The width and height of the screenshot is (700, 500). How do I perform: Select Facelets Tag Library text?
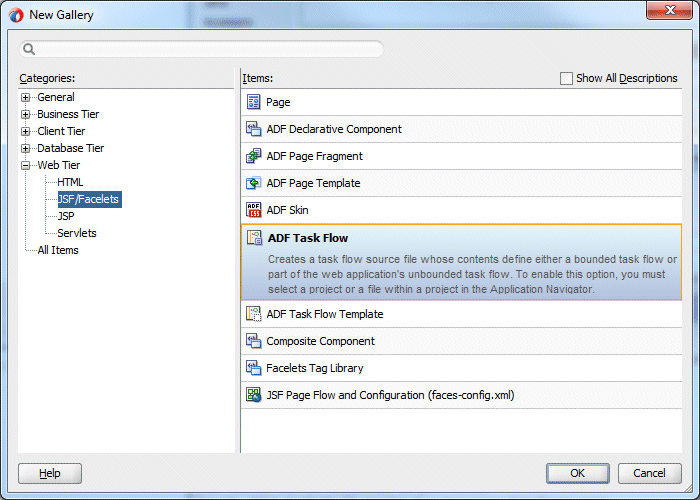coord(314,368)
